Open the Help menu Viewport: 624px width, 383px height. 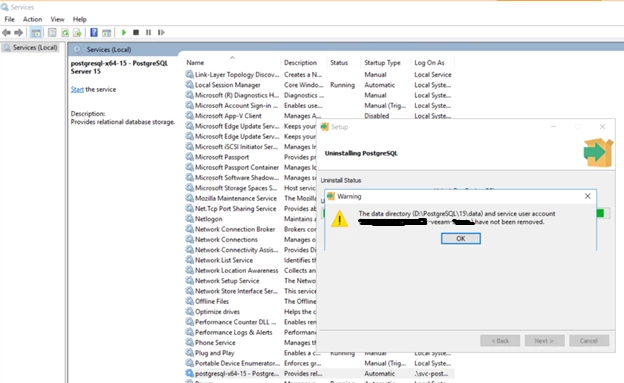click(80, 19)
